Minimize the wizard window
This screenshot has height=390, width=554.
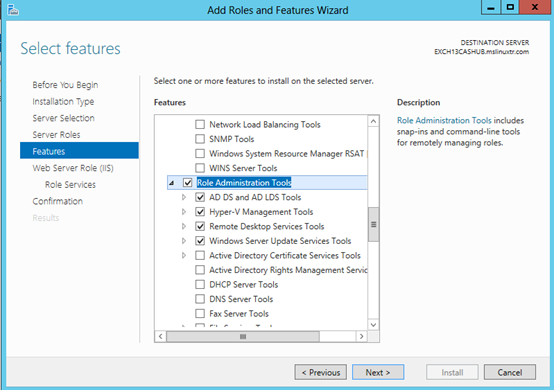click(x=491, y=7)
